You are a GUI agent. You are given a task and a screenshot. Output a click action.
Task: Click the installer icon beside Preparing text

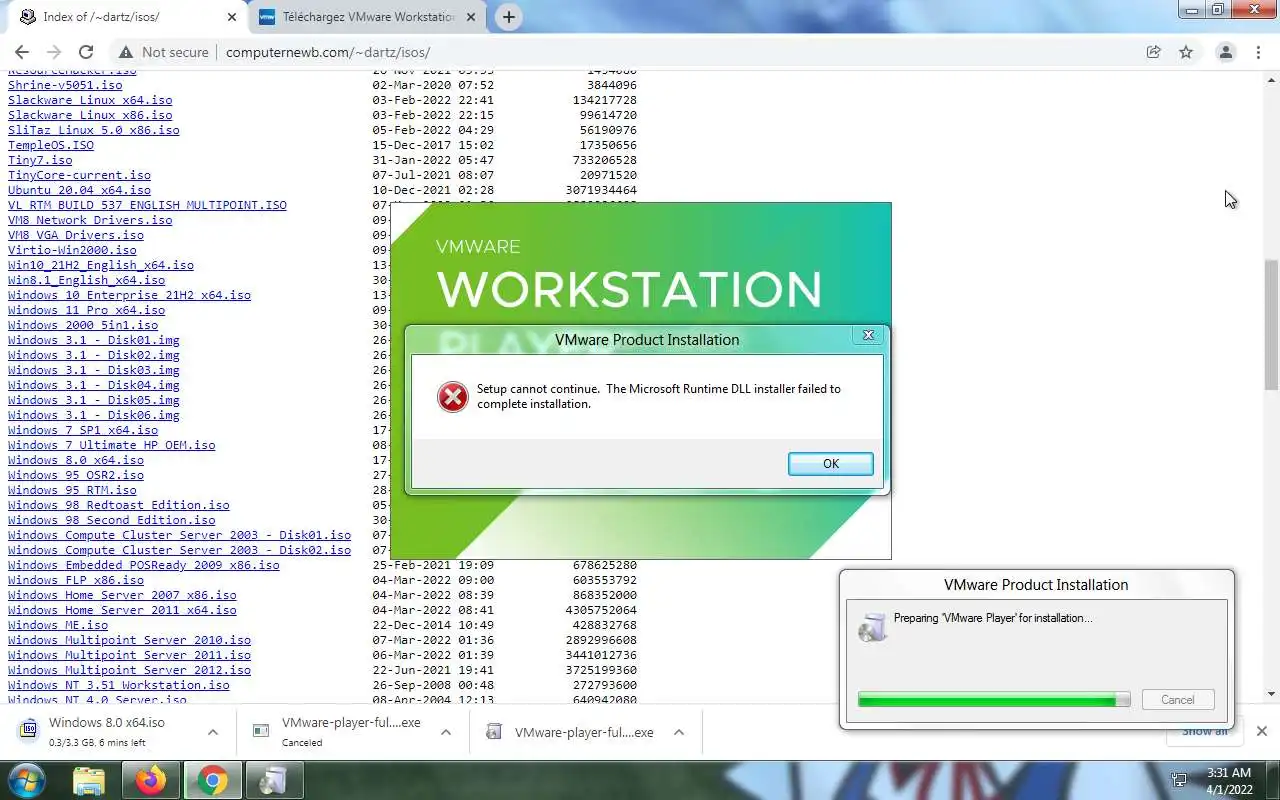(873, 627)
